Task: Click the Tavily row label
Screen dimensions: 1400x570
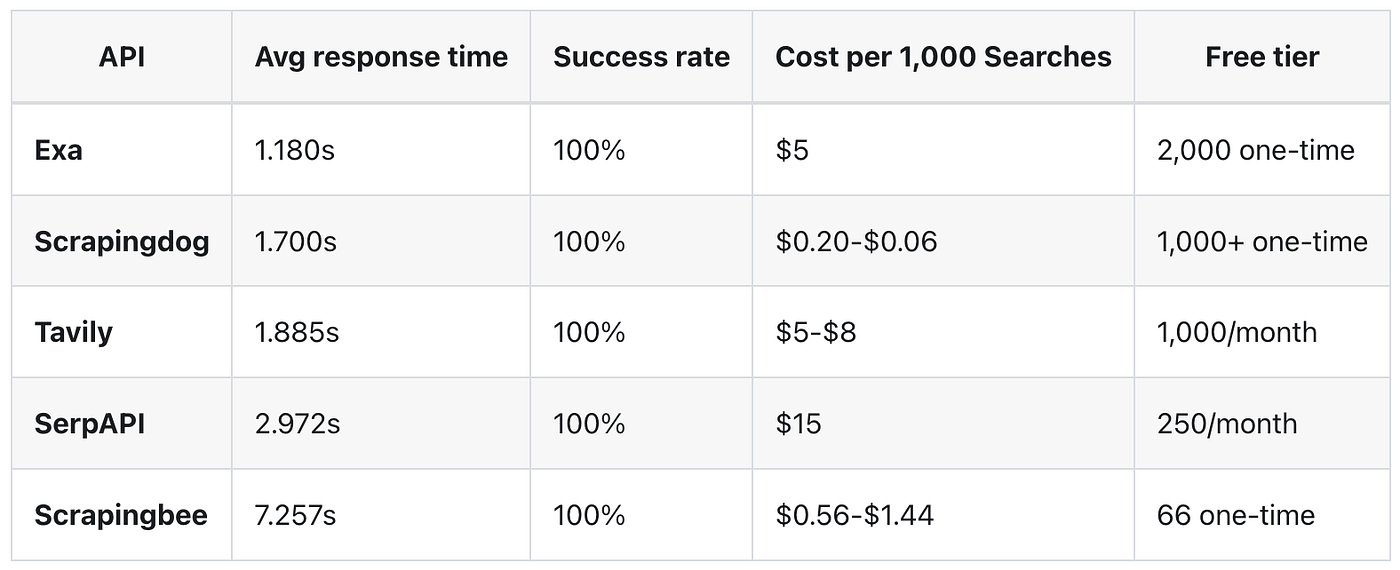Action: pyautogui.click(x=73, y=332)
